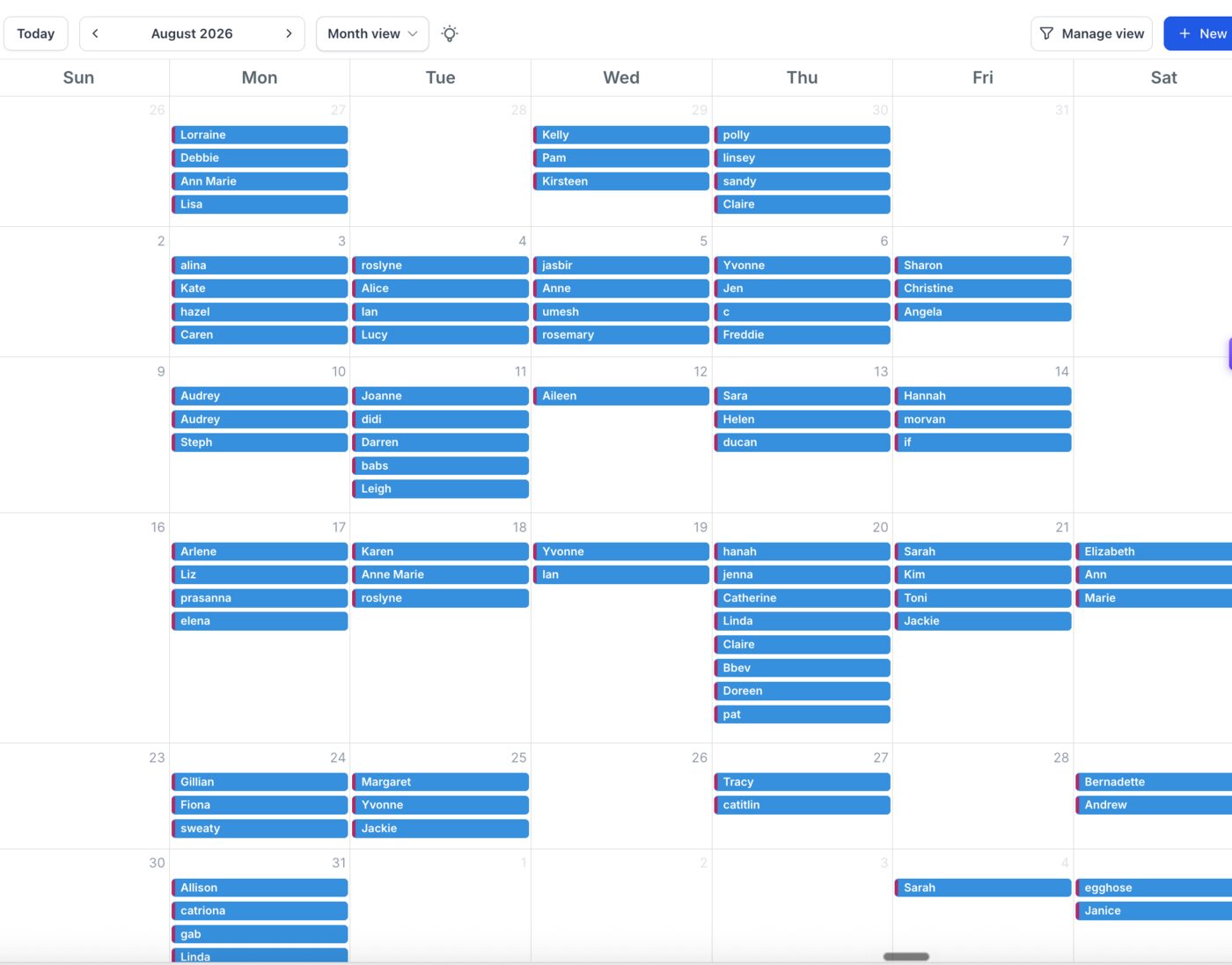Open the Aileen event on August 12
The height and width of the screenshot is (965, 1232).
coord(621,396)
